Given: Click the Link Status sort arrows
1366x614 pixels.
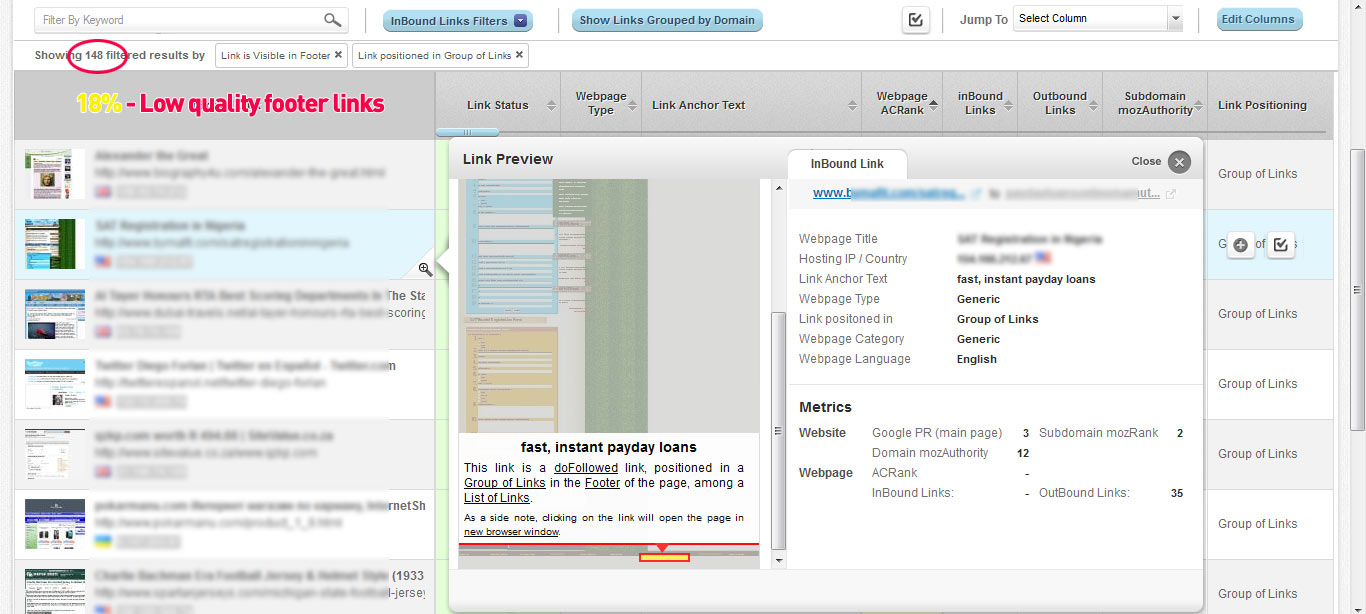Looking at the screenshot, I should tap(551, 105).
